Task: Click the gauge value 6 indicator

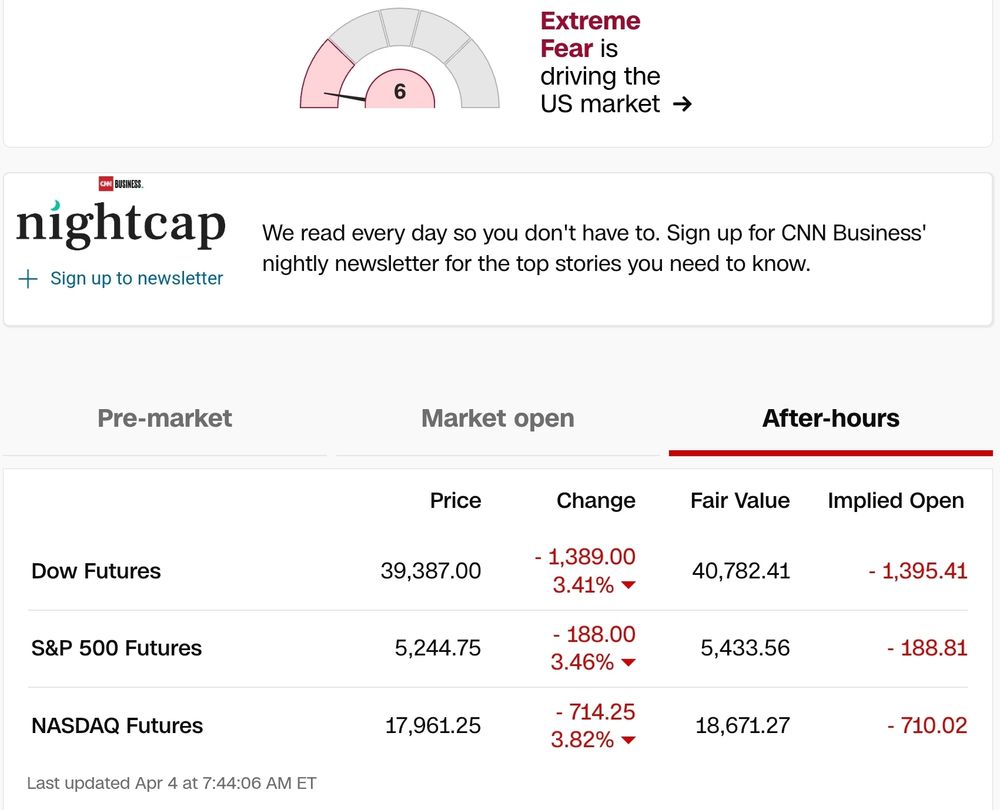Action: 400,92
